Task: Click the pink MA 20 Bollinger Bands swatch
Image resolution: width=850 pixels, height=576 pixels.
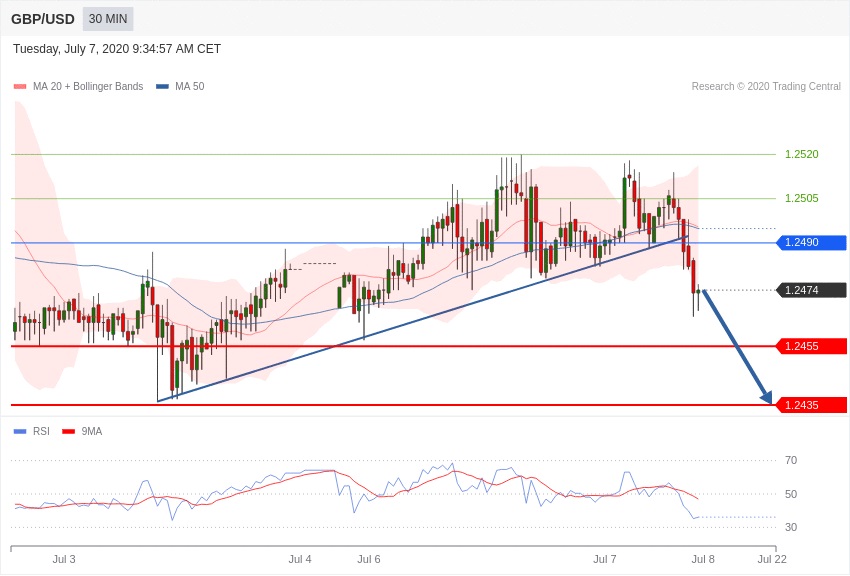Action: click(x=20, y=87)
